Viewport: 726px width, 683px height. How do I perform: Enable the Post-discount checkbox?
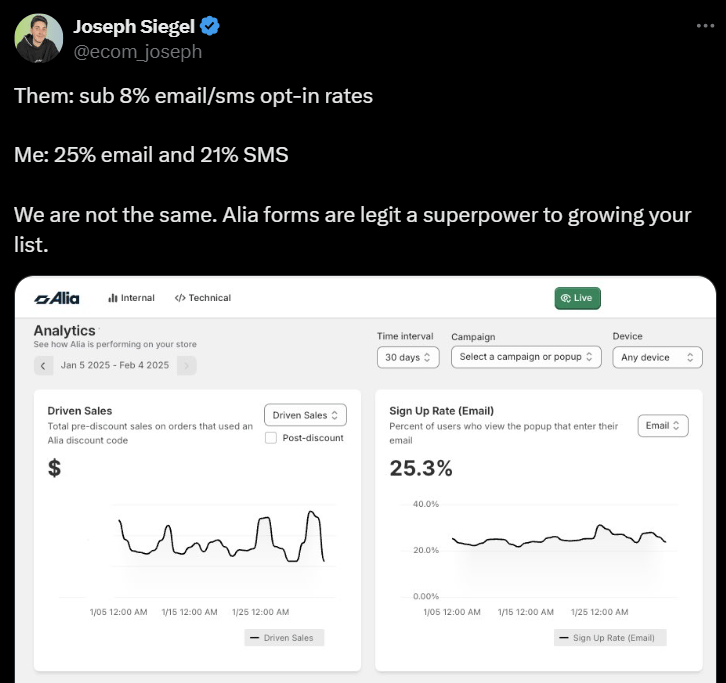[x=271, y=438]
